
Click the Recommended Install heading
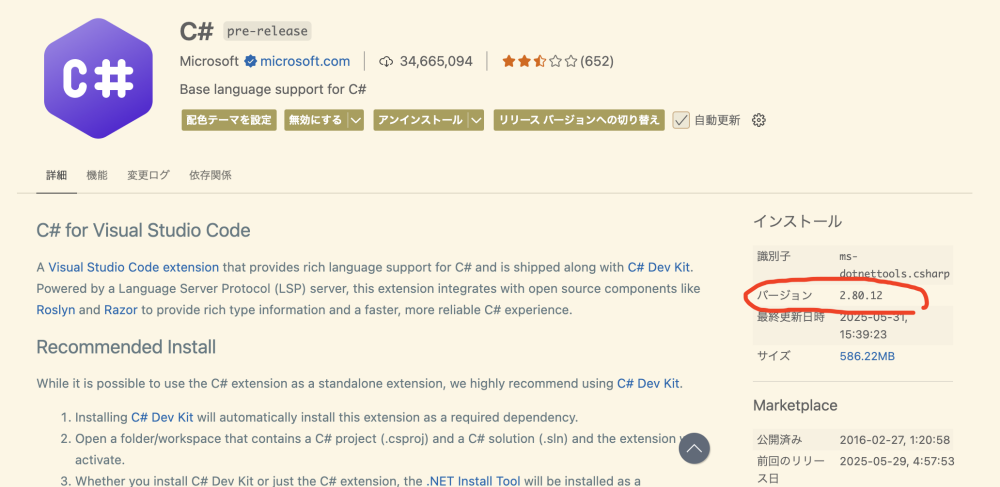click(x=126, y=347)
